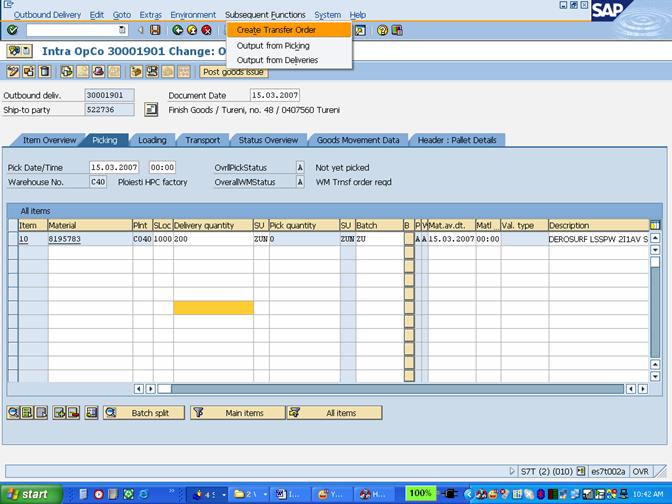672x504 pixels.
Task: Select Output from Picking menu item
Action: (273, 45)
